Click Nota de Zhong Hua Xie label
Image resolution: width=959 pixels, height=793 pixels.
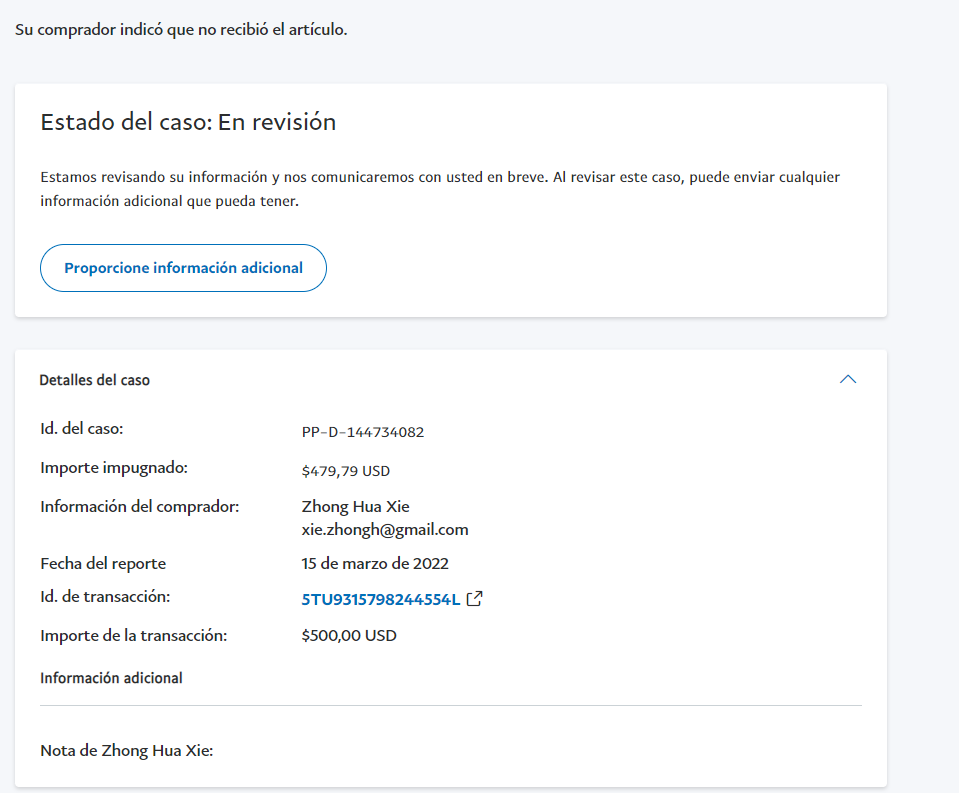[x=127, y=751]
